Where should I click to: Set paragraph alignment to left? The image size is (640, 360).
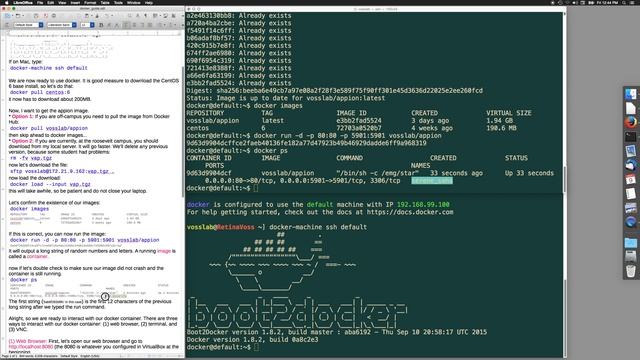(x=126, y=25)
